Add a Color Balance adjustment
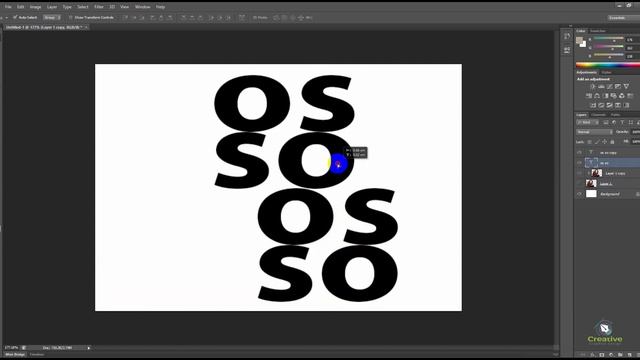This screenshot has height=360, width=640. coord(597,96)
